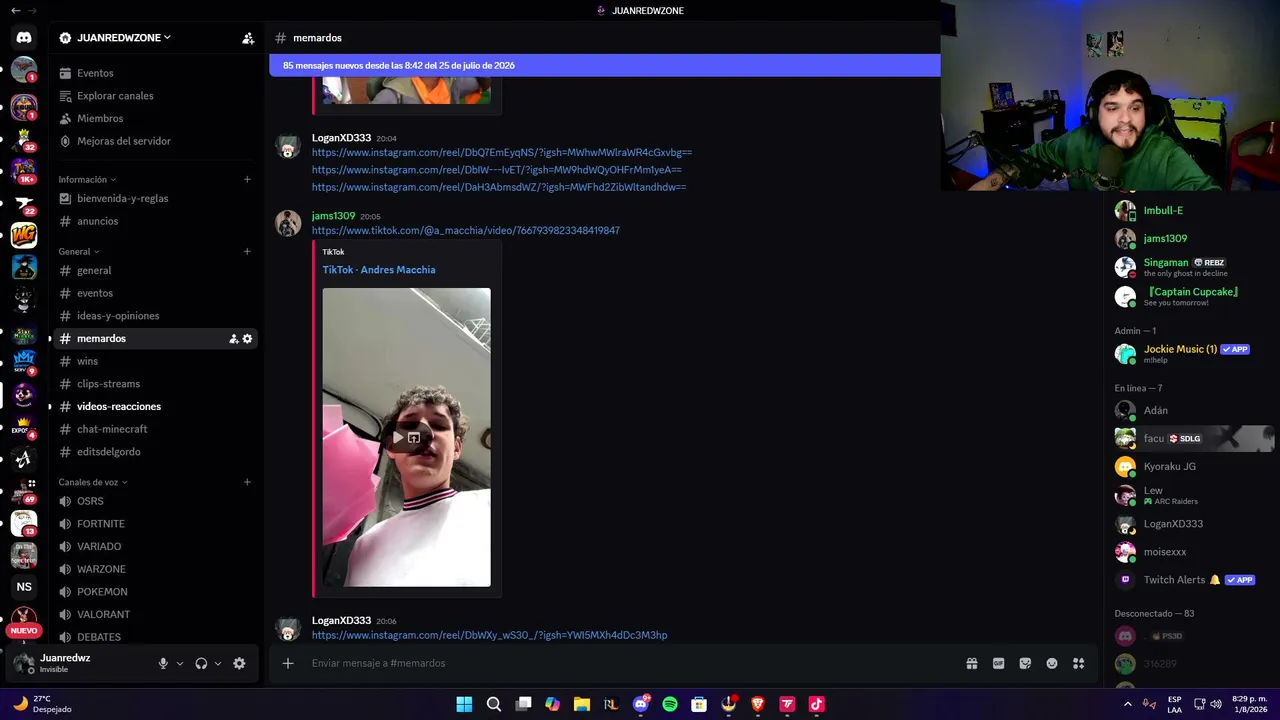Open Brave browser from taskbar
Image resolution: width=1280 pixels, height=720 pixels.
758,704
